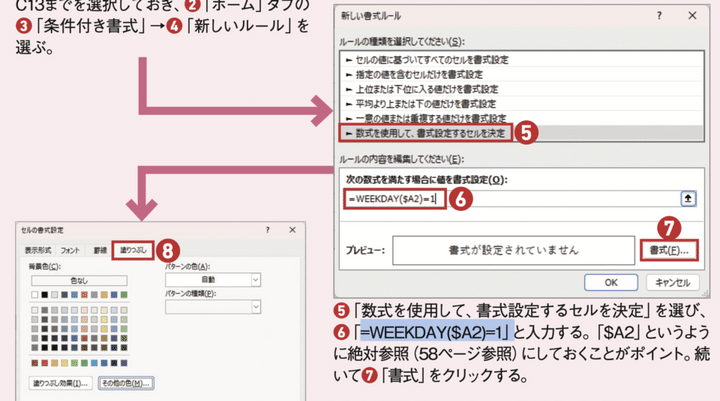Switch to the 表示形式 tab
This screenshot has height=401, width=720.
click(x=38, y=252)
